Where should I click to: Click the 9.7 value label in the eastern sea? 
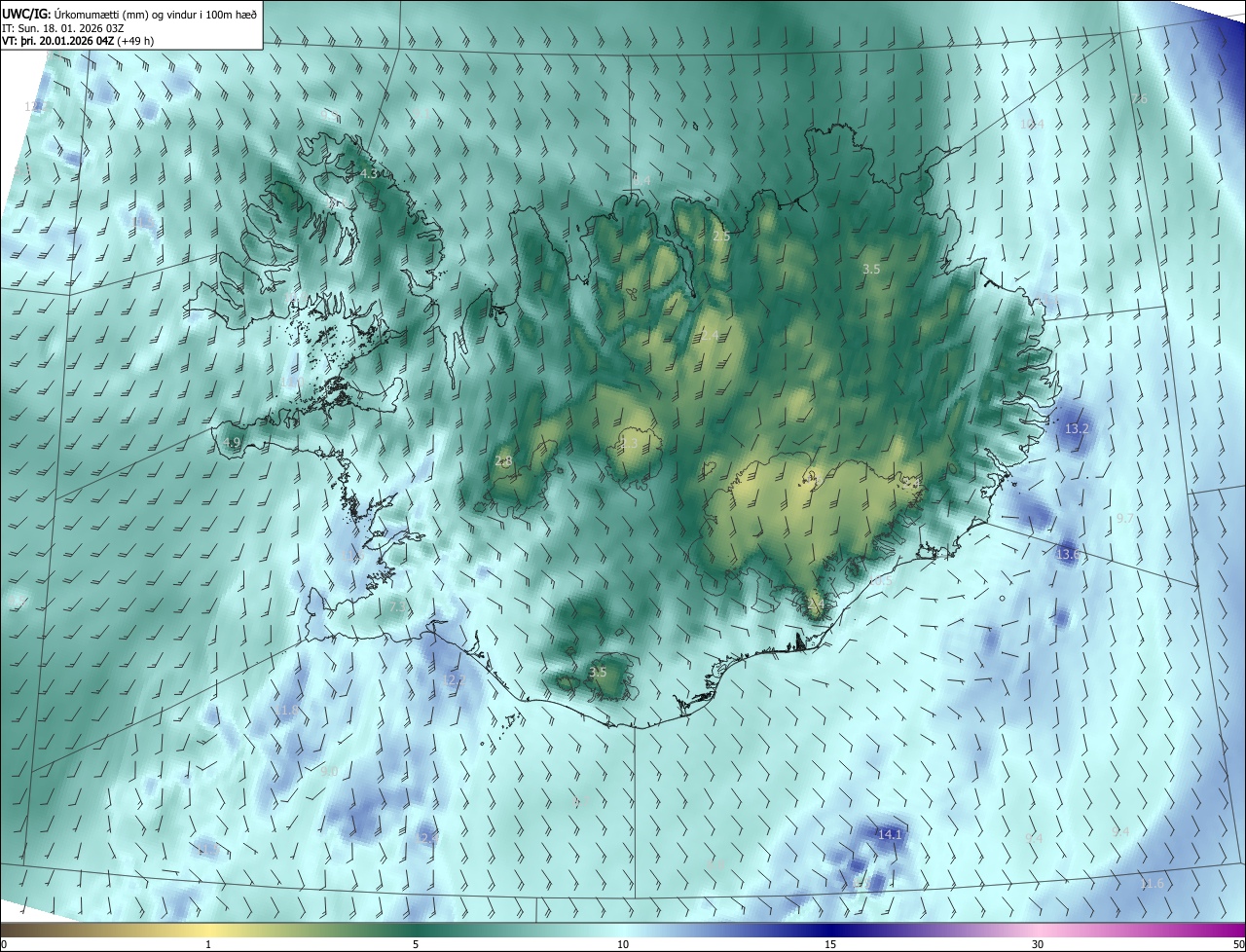tap(1124, 519)
